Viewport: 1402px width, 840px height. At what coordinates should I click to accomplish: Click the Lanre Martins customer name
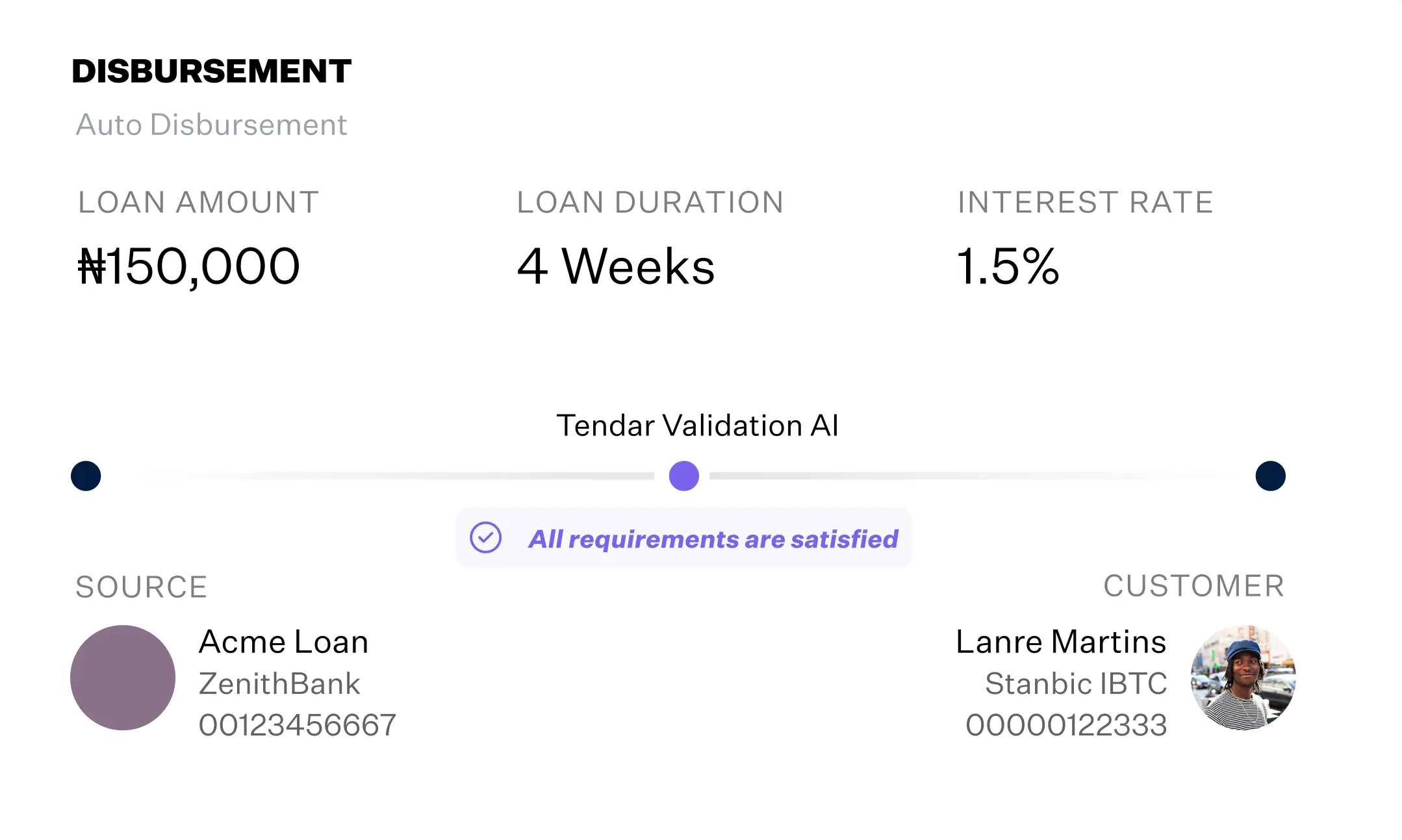pos(1061,642)
